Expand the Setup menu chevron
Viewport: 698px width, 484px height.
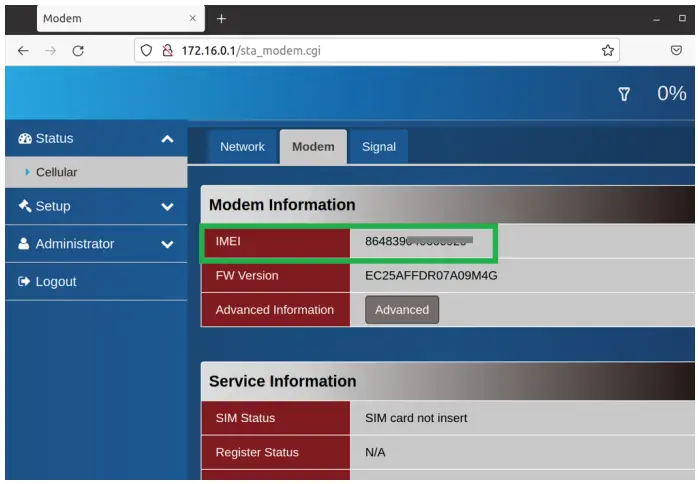tap(167, 207)
